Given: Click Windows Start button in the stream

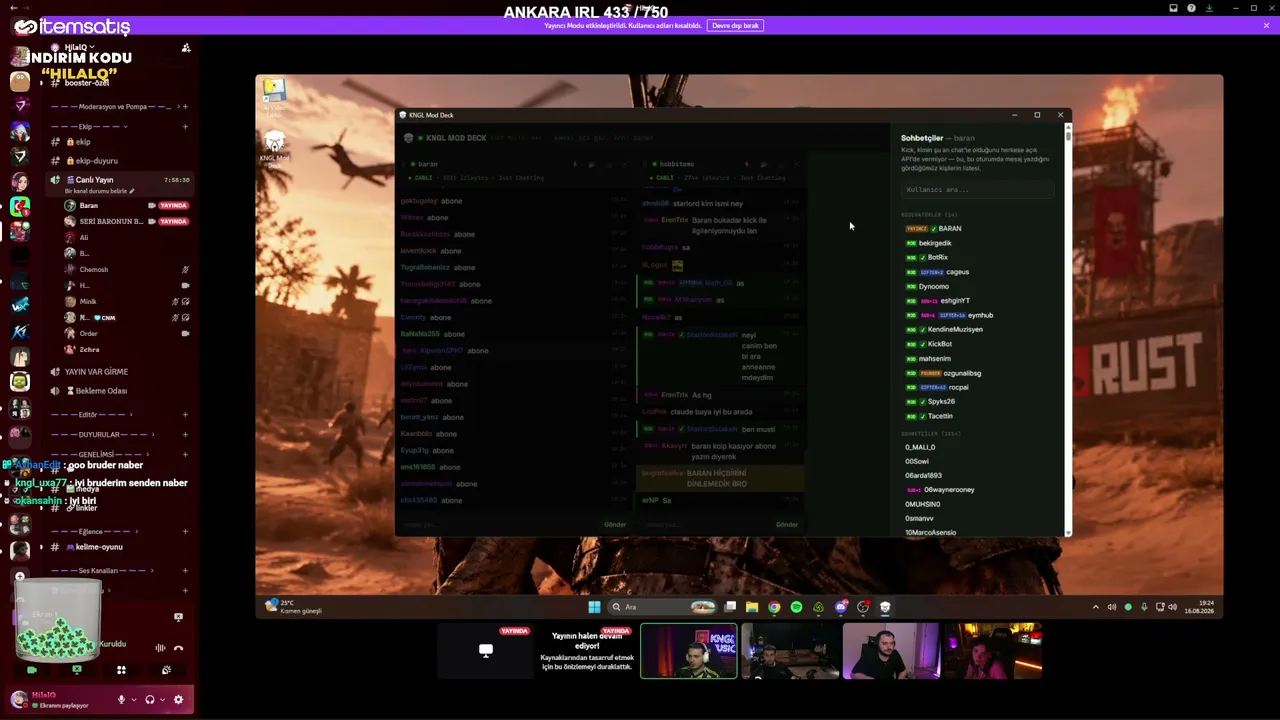Looking at the screenshot, I should coord(594,607).
